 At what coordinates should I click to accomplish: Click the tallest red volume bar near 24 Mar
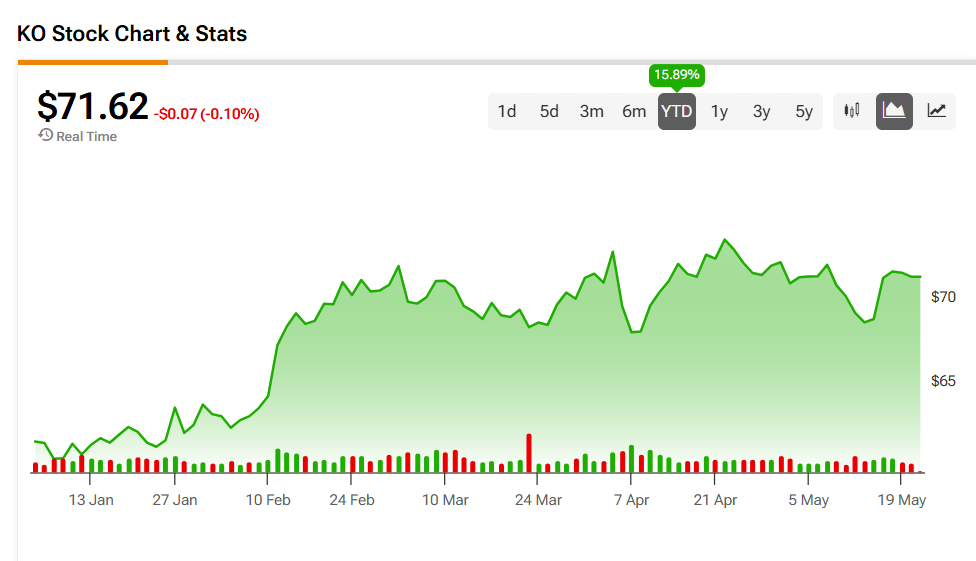coord(529,453)
